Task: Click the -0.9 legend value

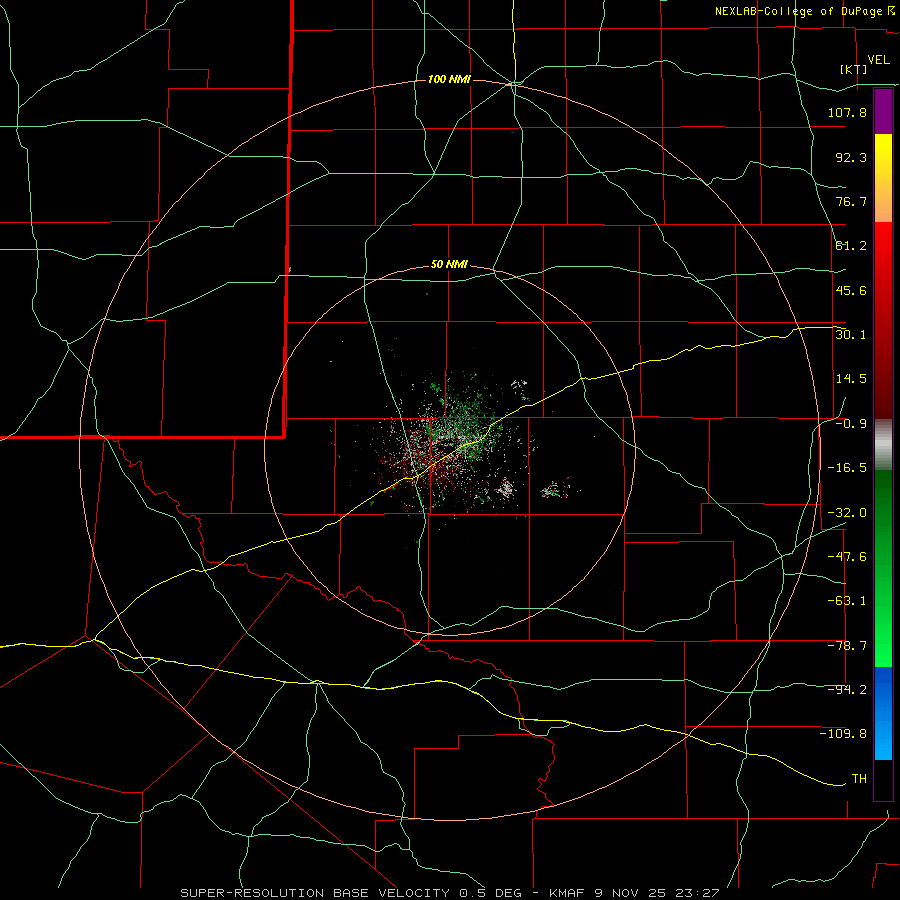Action: point(851,424)
